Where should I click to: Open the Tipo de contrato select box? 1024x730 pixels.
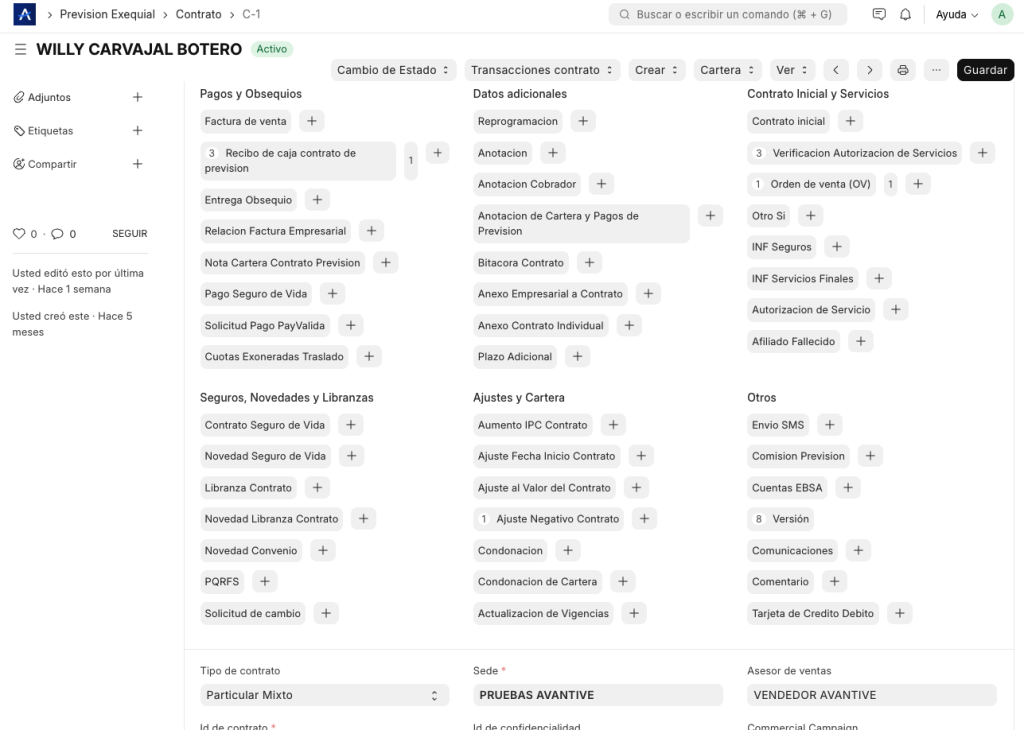click(322, 695)
